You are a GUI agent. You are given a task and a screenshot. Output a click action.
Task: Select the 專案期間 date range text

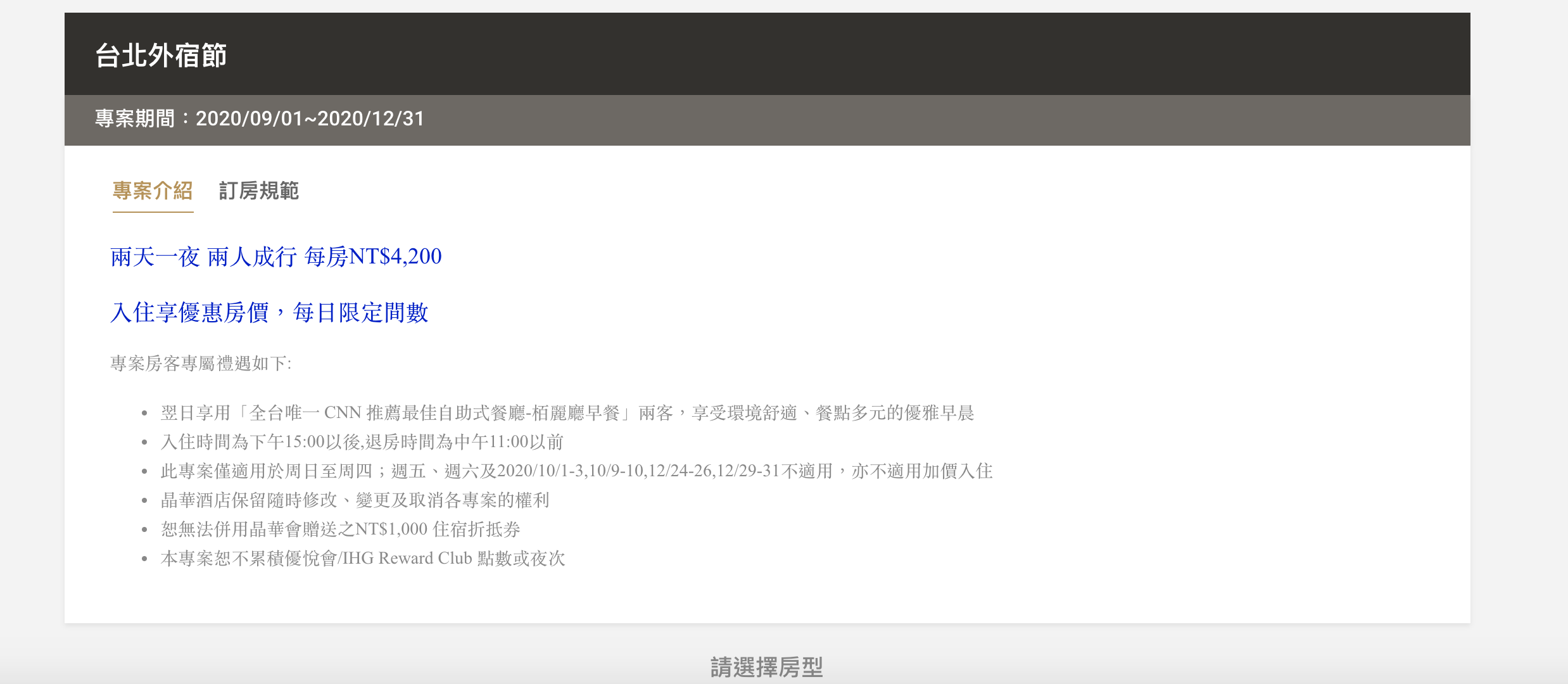click(260, 118)
